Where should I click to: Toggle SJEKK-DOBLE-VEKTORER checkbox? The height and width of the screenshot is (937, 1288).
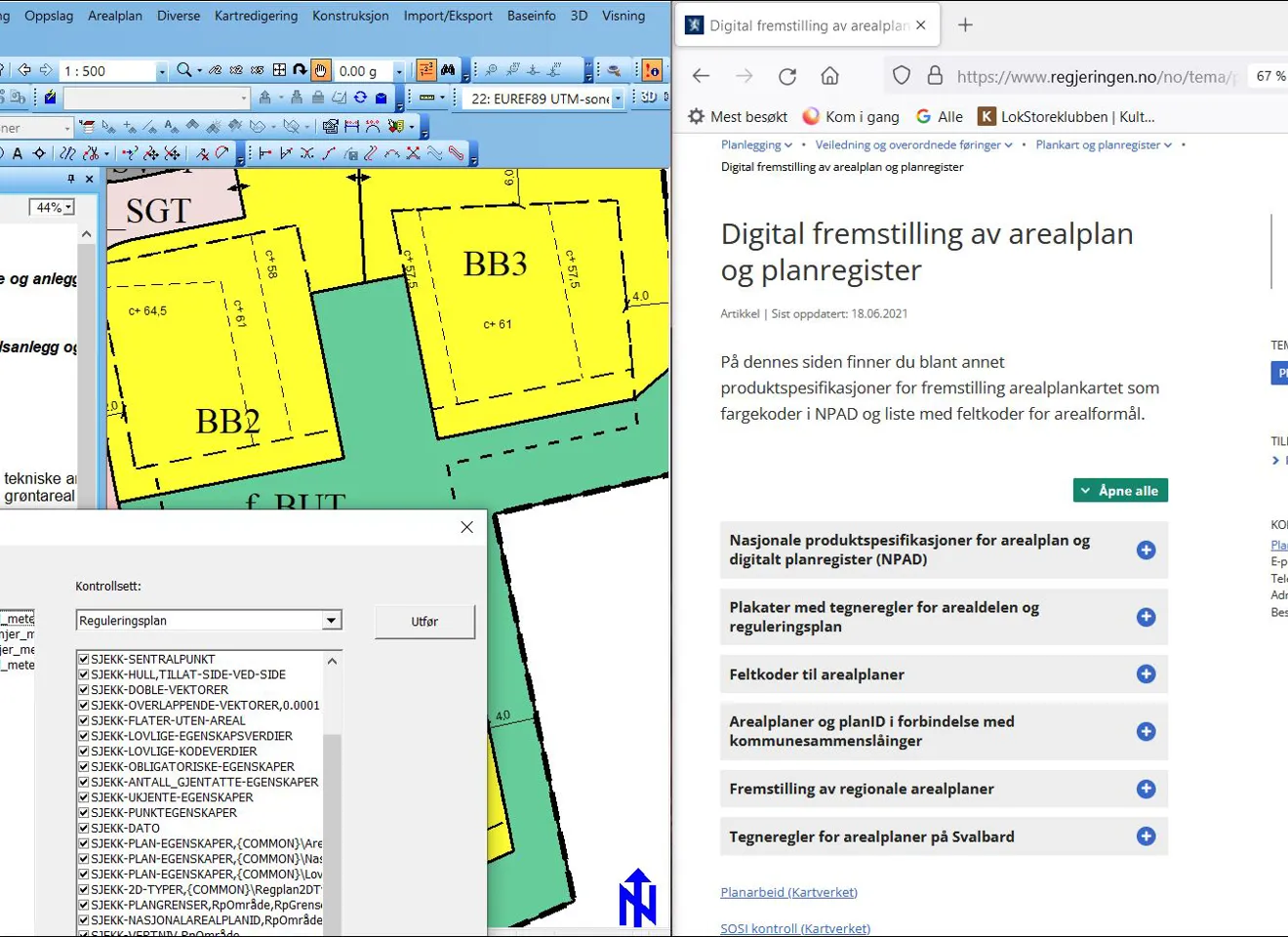pyautogui.click(x=84, y=690)
